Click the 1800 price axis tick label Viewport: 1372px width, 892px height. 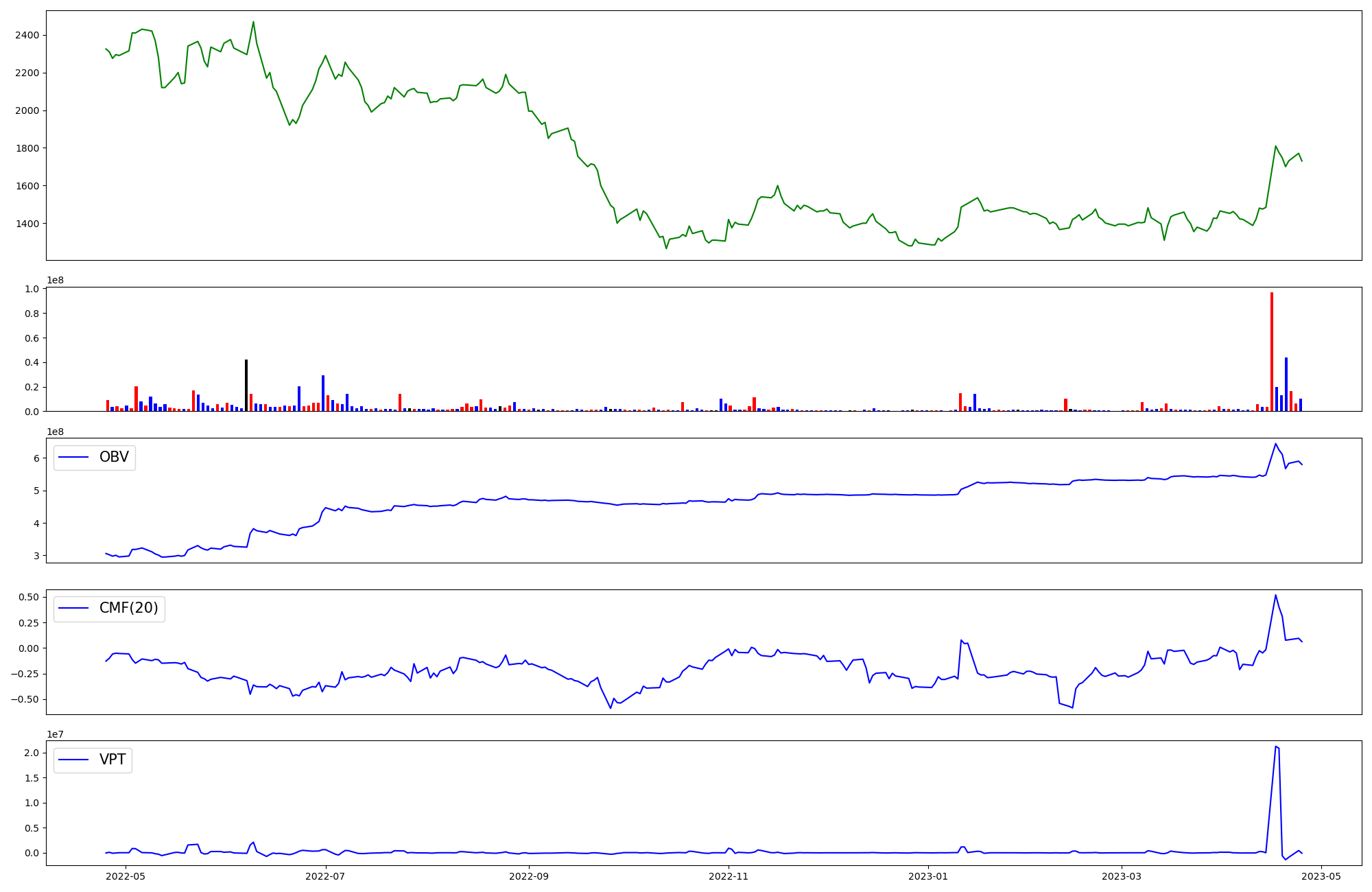click(x=27, y=148)
